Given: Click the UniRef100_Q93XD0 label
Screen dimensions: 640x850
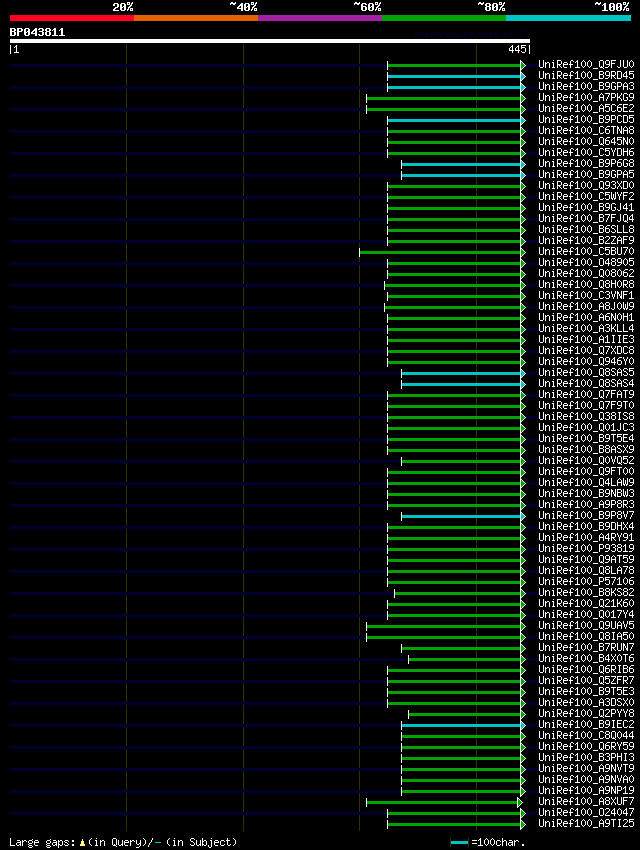Looking at the screenshot, I should [586, 185].
